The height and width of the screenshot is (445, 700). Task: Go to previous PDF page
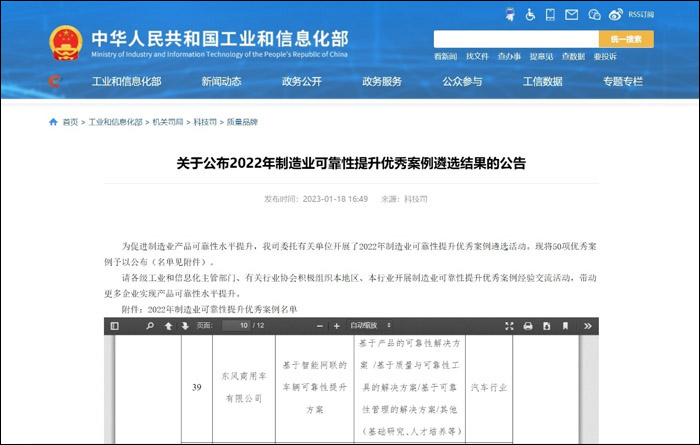[x=168, y=326]
